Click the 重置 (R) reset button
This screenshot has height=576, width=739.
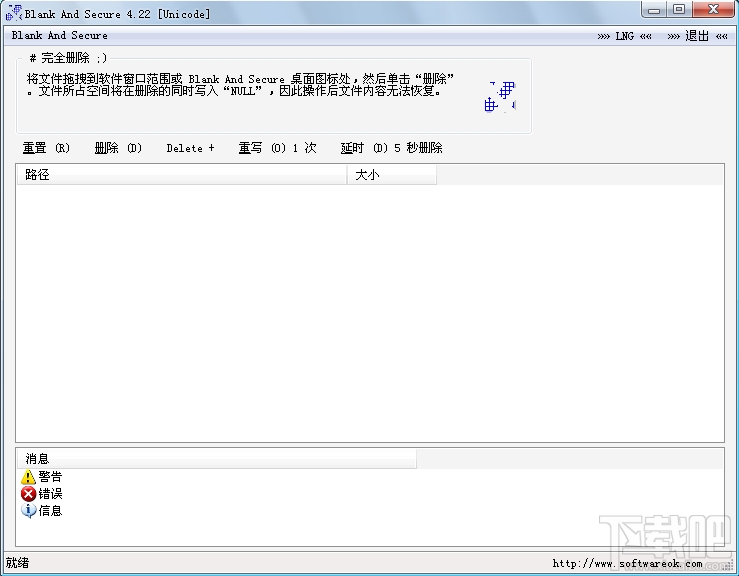click(46, 148)
